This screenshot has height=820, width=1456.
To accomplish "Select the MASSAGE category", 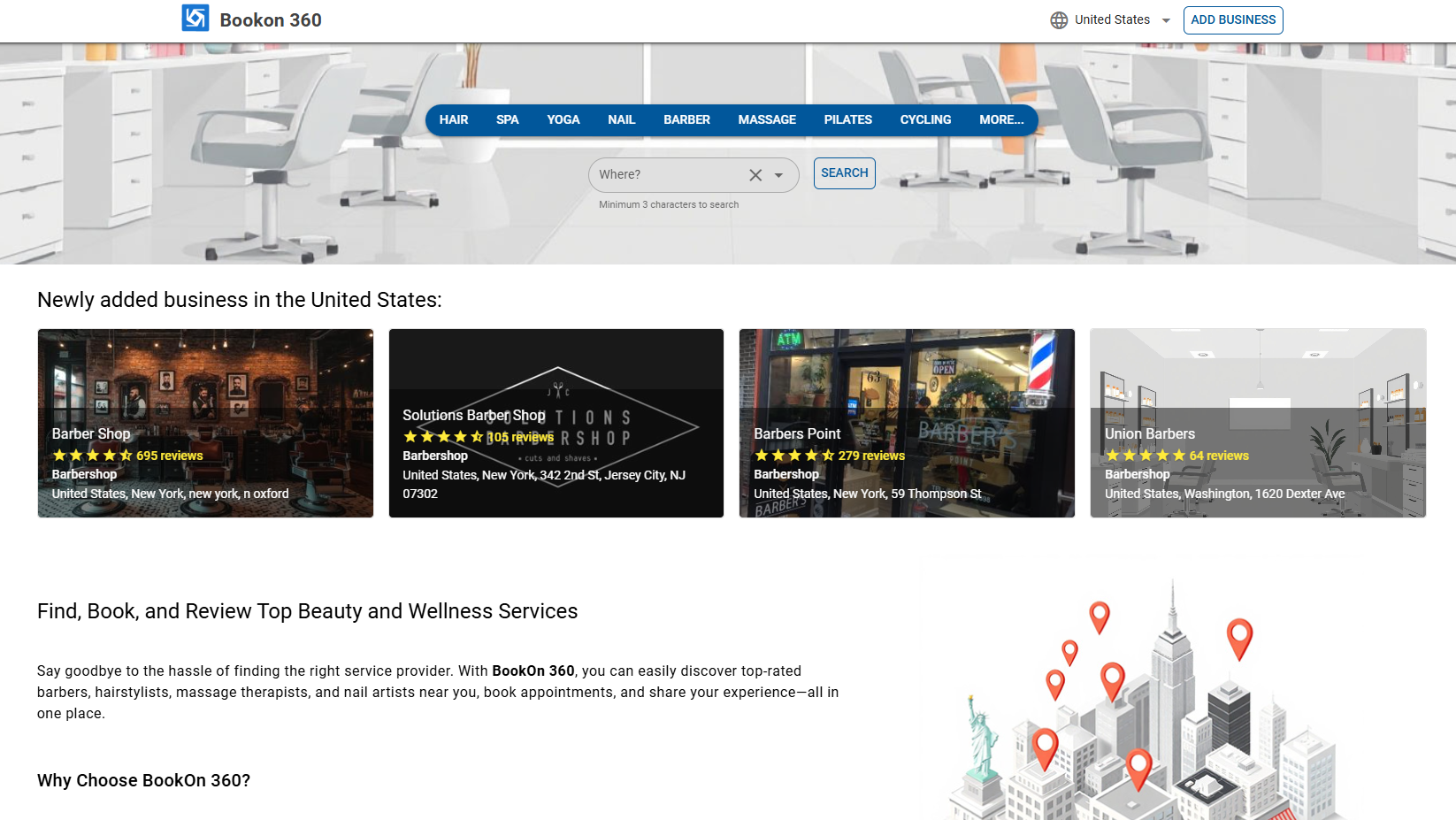I will (767, 120).
